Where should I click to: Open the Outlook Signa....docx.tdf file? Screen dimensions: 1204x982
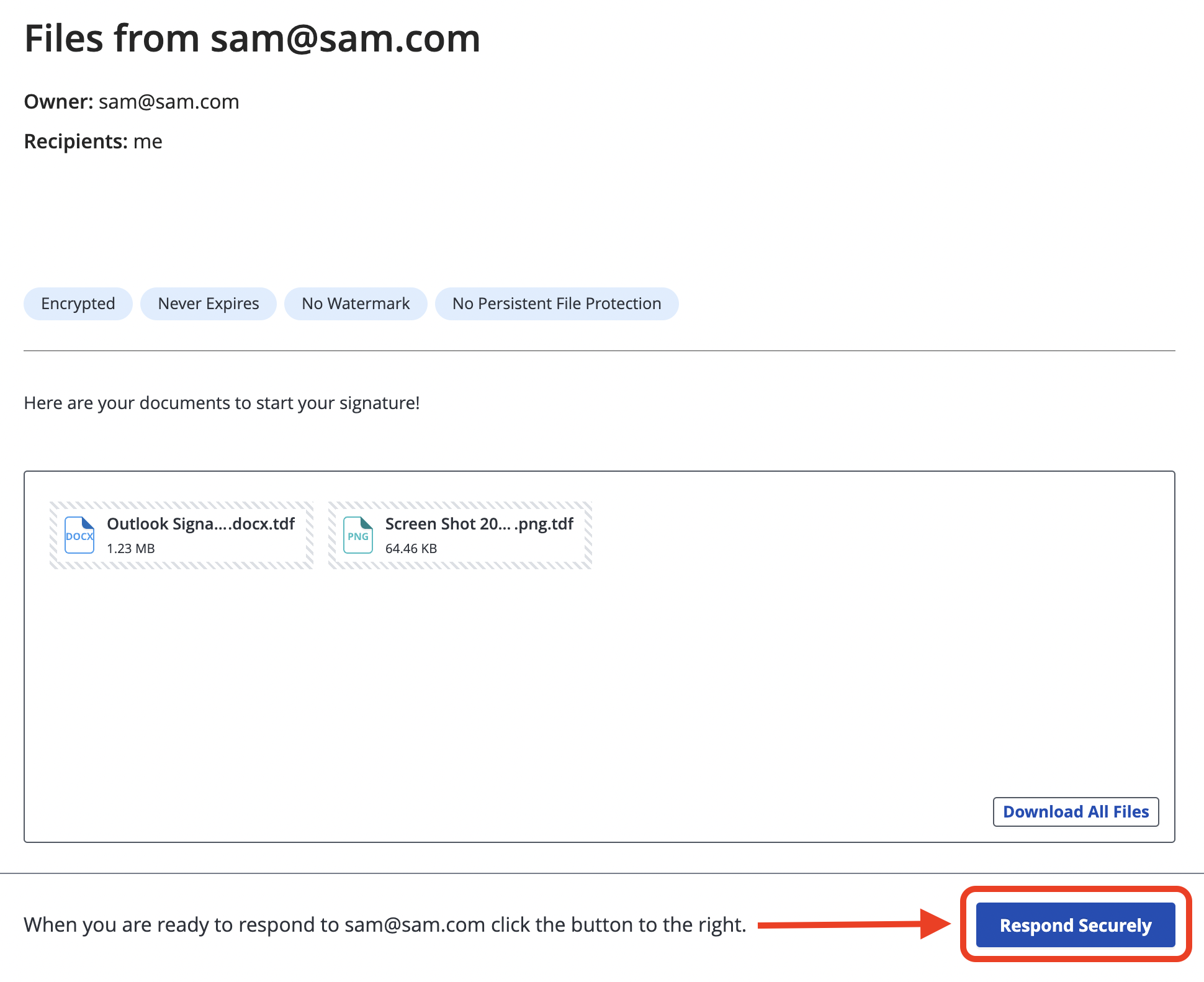click(181, 535)
